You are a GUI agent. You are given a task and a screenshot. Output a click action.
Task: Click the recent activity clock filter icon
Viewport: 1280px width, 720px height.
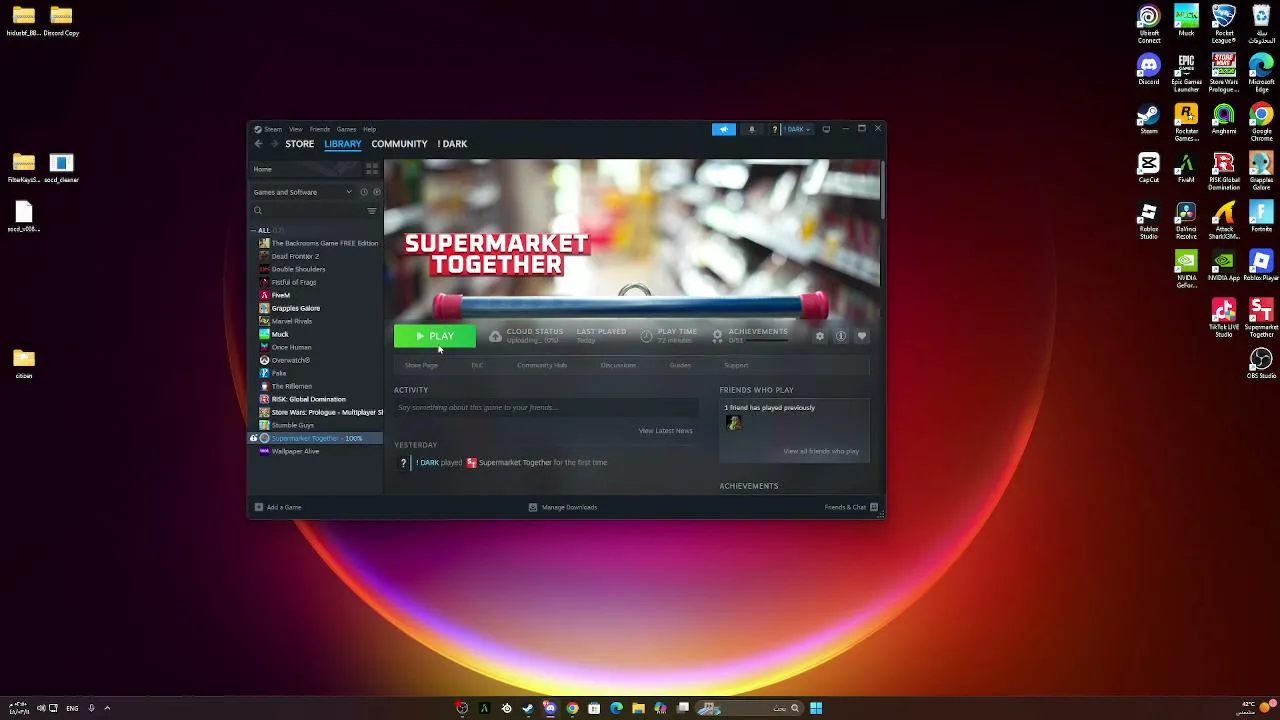pos(364,192)
